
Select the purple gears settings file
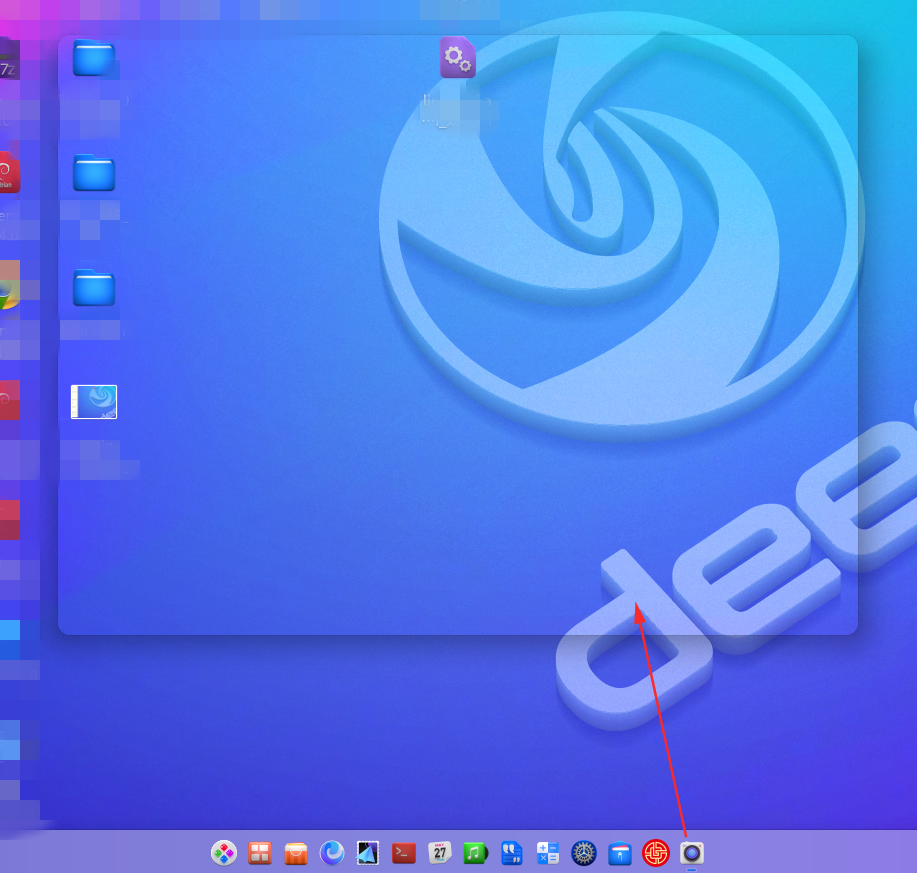tap(458, 57)
